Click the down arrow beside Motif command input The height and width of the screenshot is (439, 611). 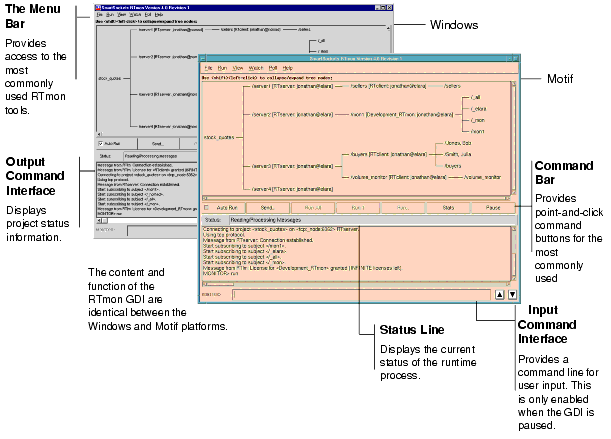coord(513,295)
